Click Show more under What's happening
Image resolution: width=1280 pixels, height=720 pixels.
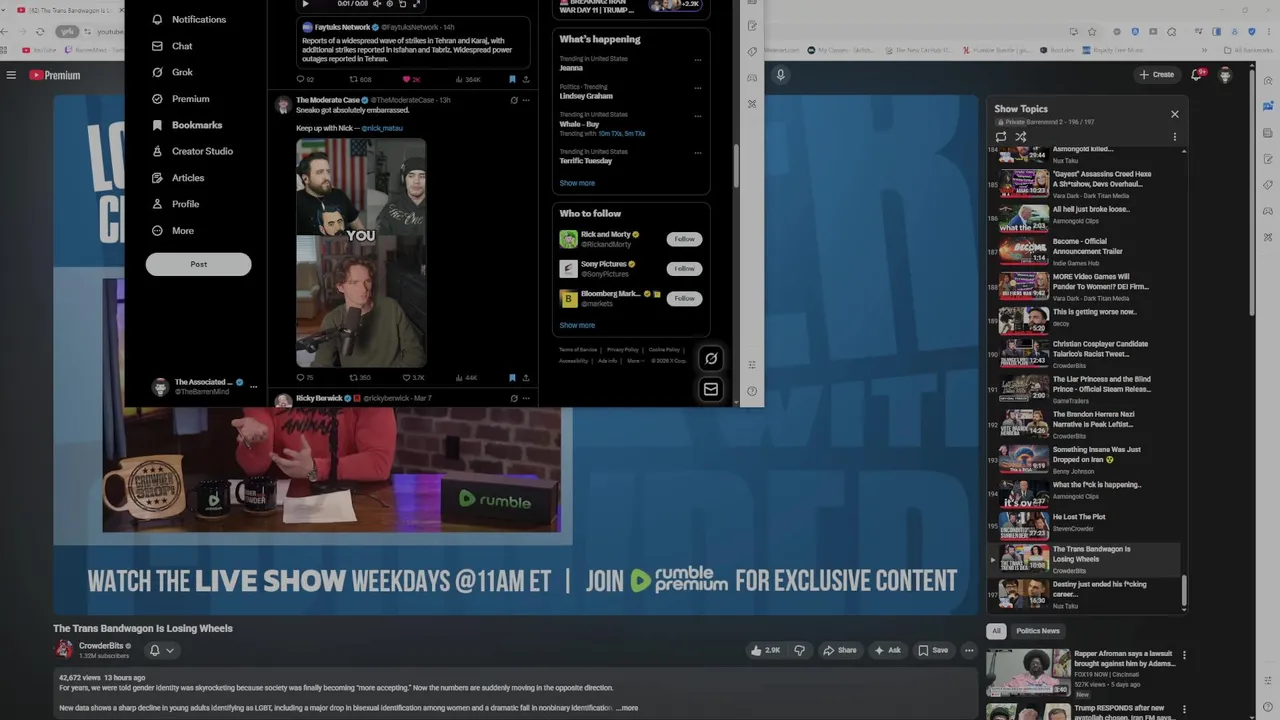click(x=577, y=183)
